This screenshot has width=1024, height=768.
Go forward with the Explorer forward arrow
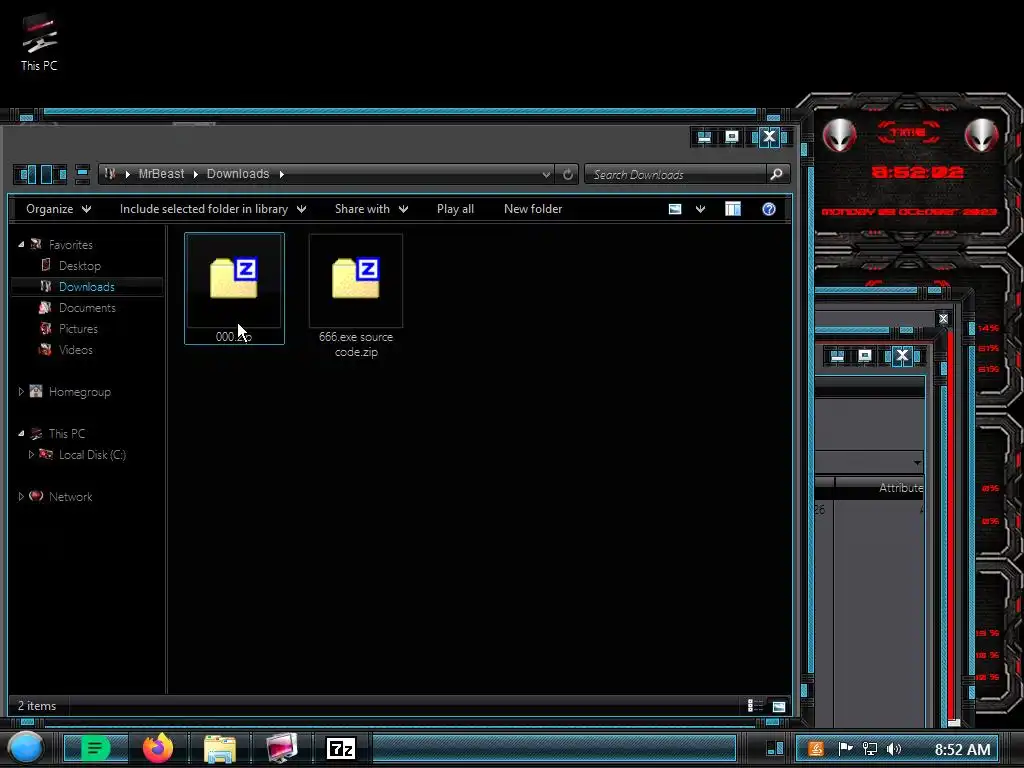[52, 174]
